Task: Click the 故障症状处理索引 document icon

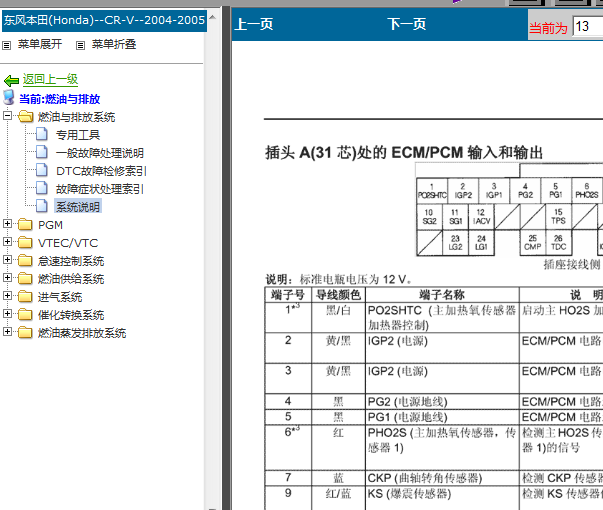Action: (x=42, y=188)
